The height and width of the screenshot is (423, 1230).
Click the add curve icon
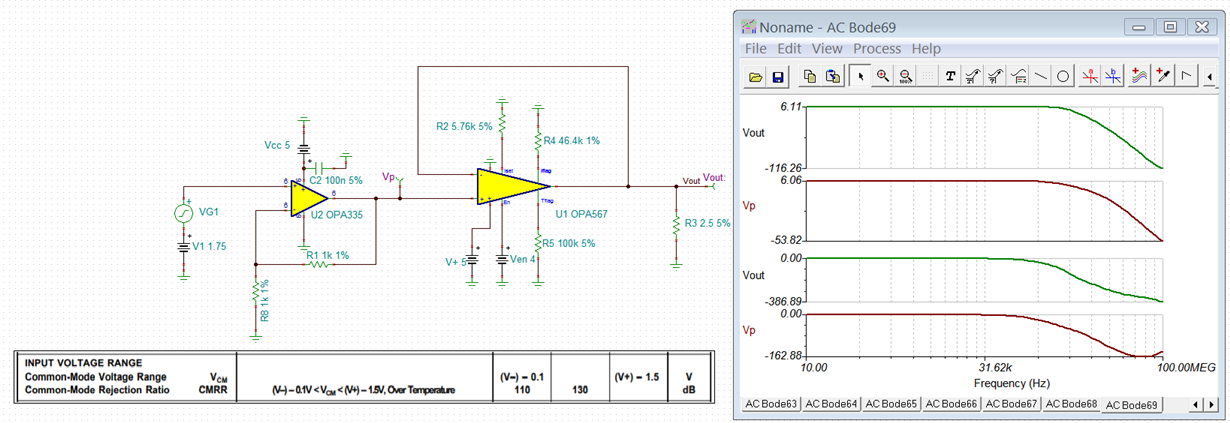(1140, 76)
